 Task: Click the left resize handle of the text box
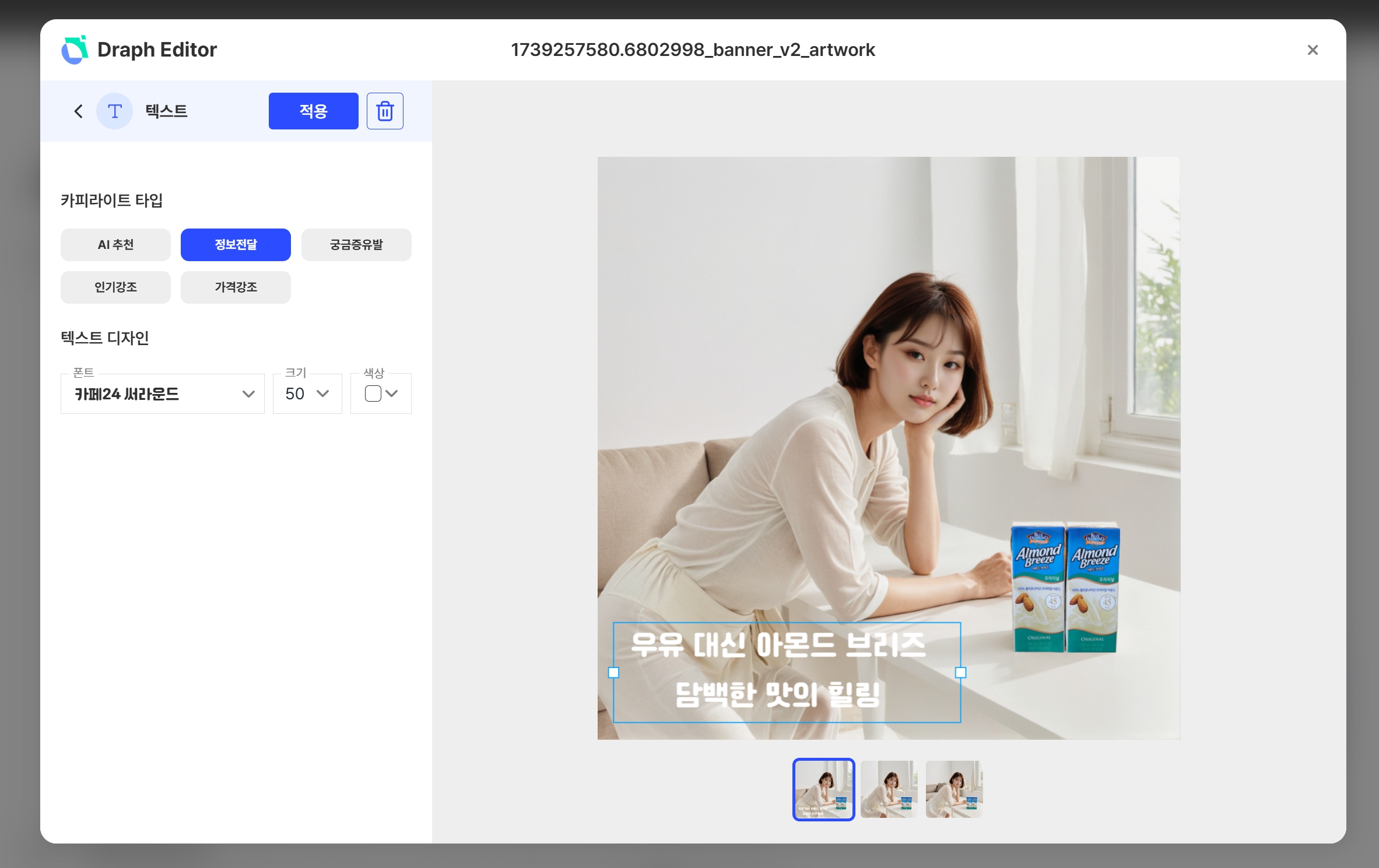click(x=613, y=673)
